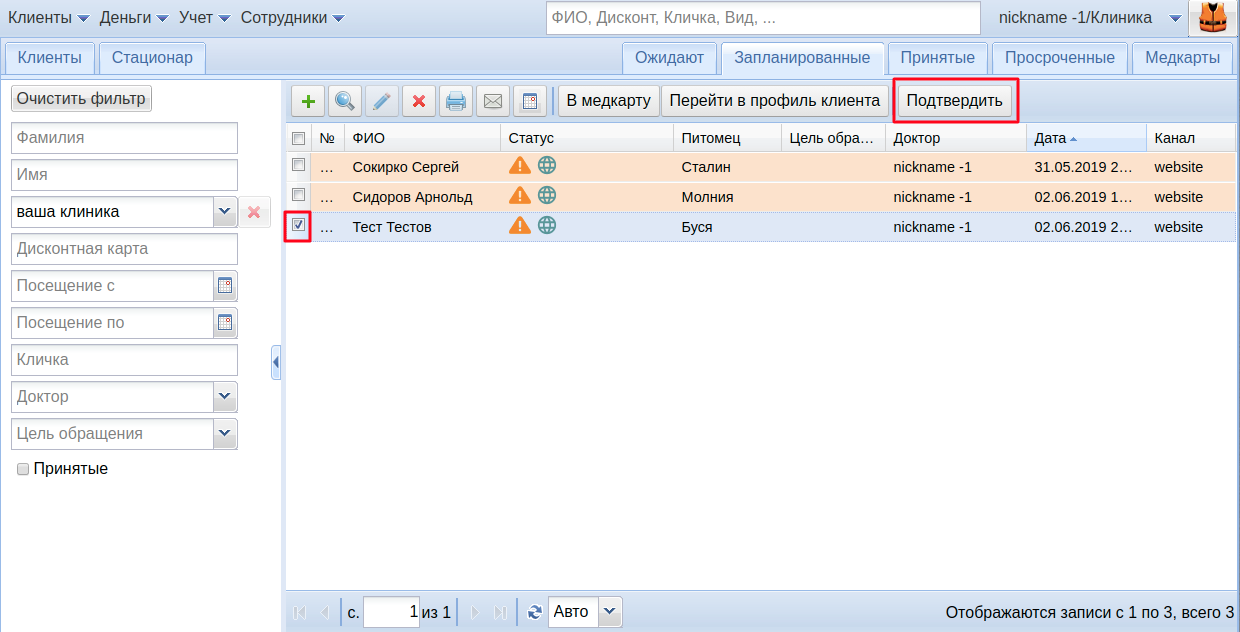Enable the Принятые filter checkbox
Image resolution: width=1240 pixels, height=632 pixels.
pyautogui.click(x=23, y=469)
